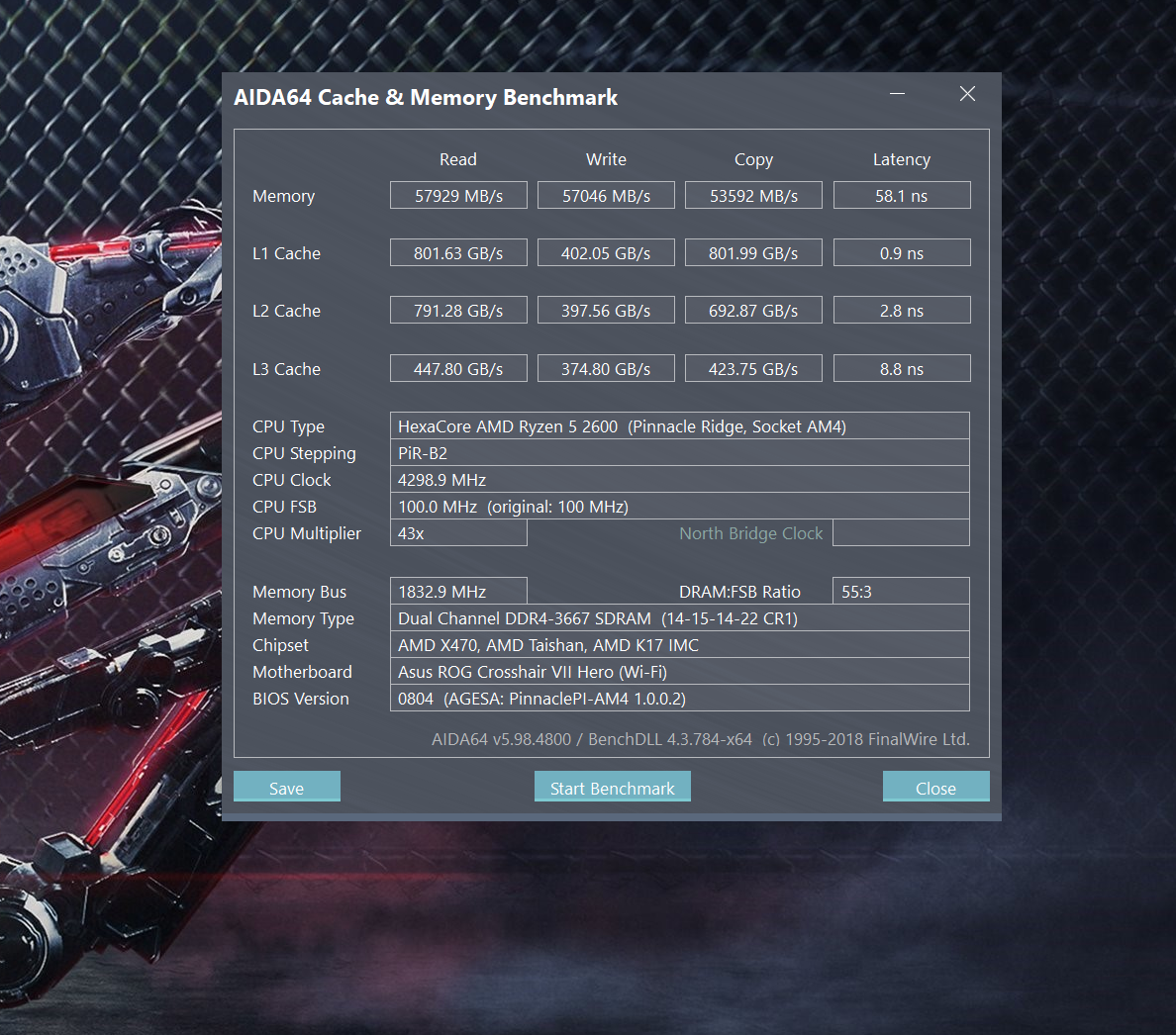The image size is (1176, 1035).
Task: Click the CPU Multiplier field 43x
Action: (458, 533)
